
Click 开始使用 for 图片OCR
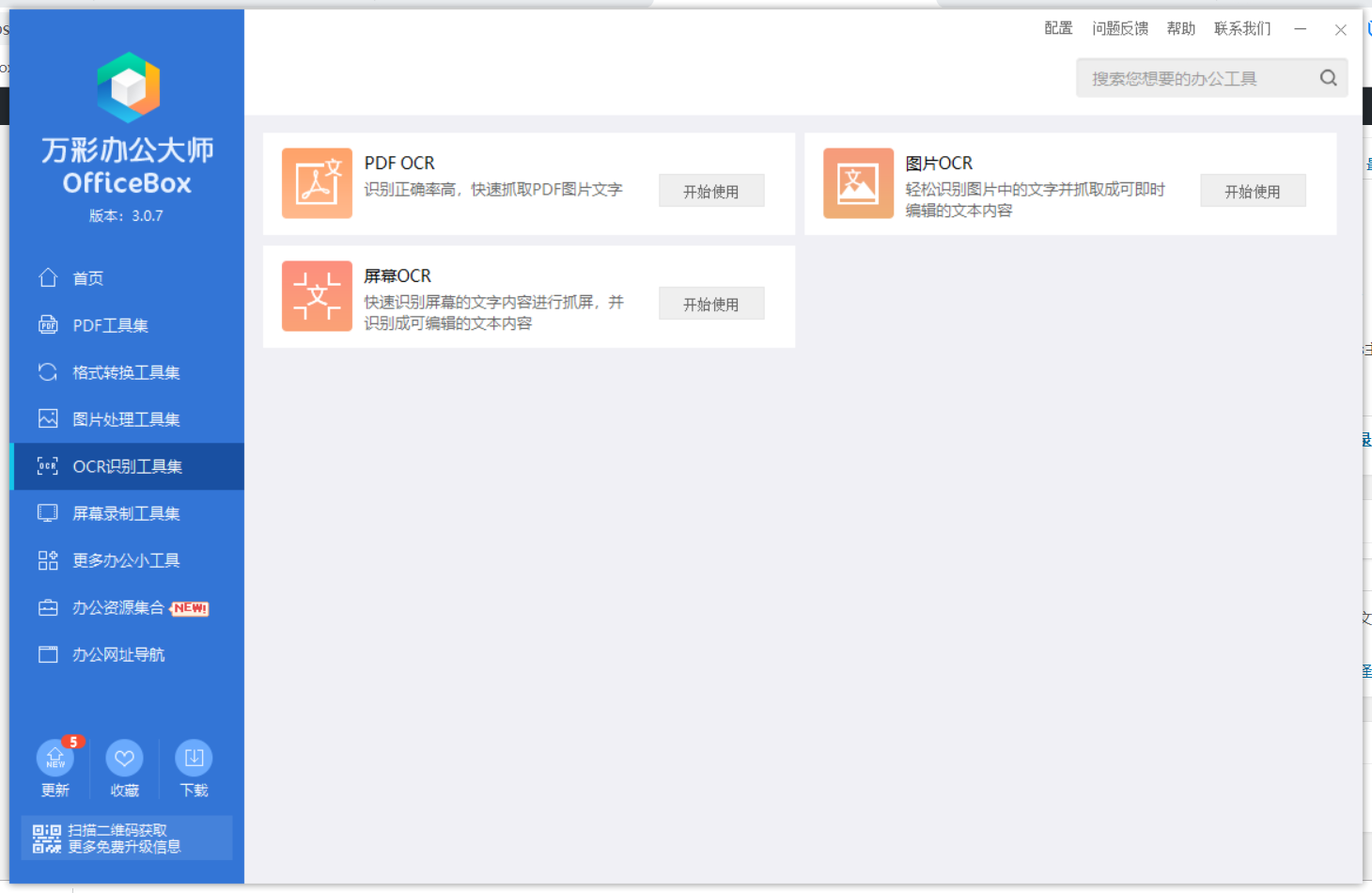[1253, 191]
